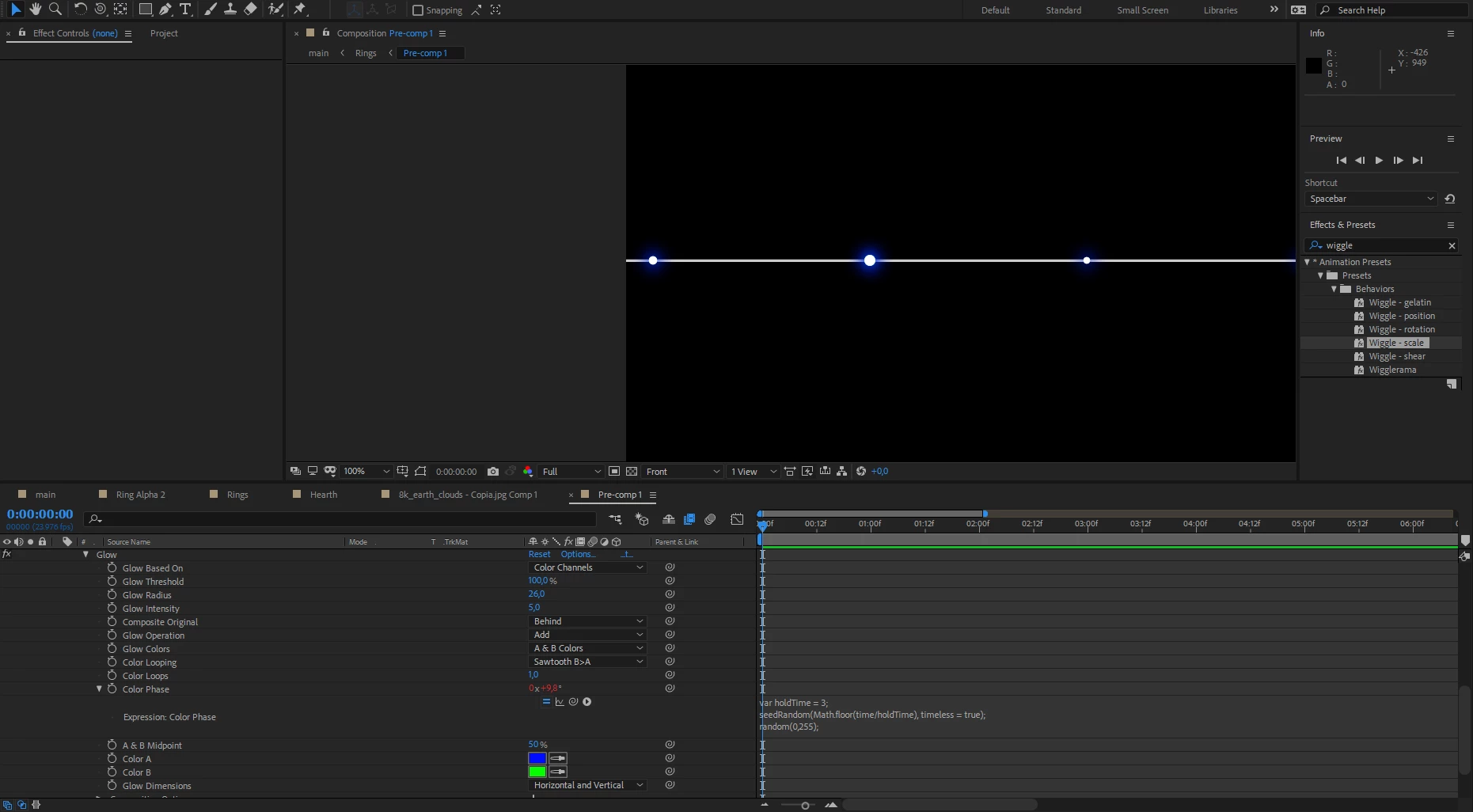Select the Pen tool
This screenshot has height=812, width=1473.
(165, 9)
